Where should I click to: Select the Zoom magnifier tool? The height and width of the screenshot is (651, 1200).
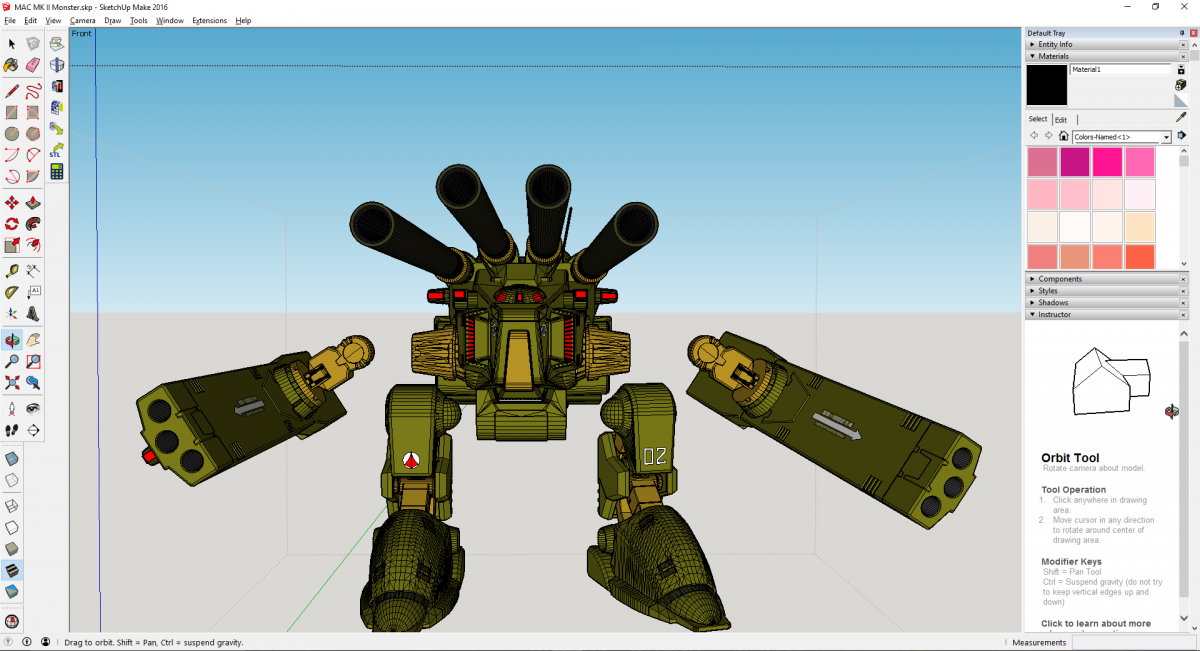coord(12,361)
